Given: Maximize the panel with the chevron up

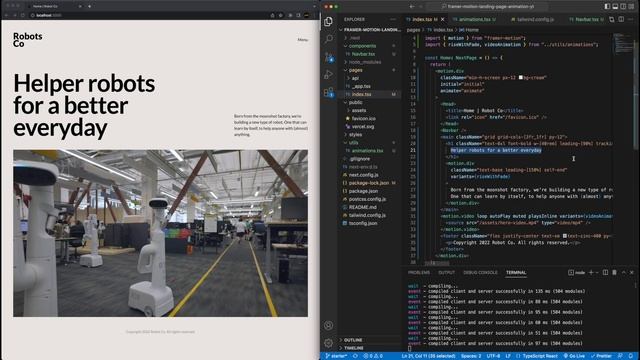Looking at the screenshot, I should coord(623,272).
